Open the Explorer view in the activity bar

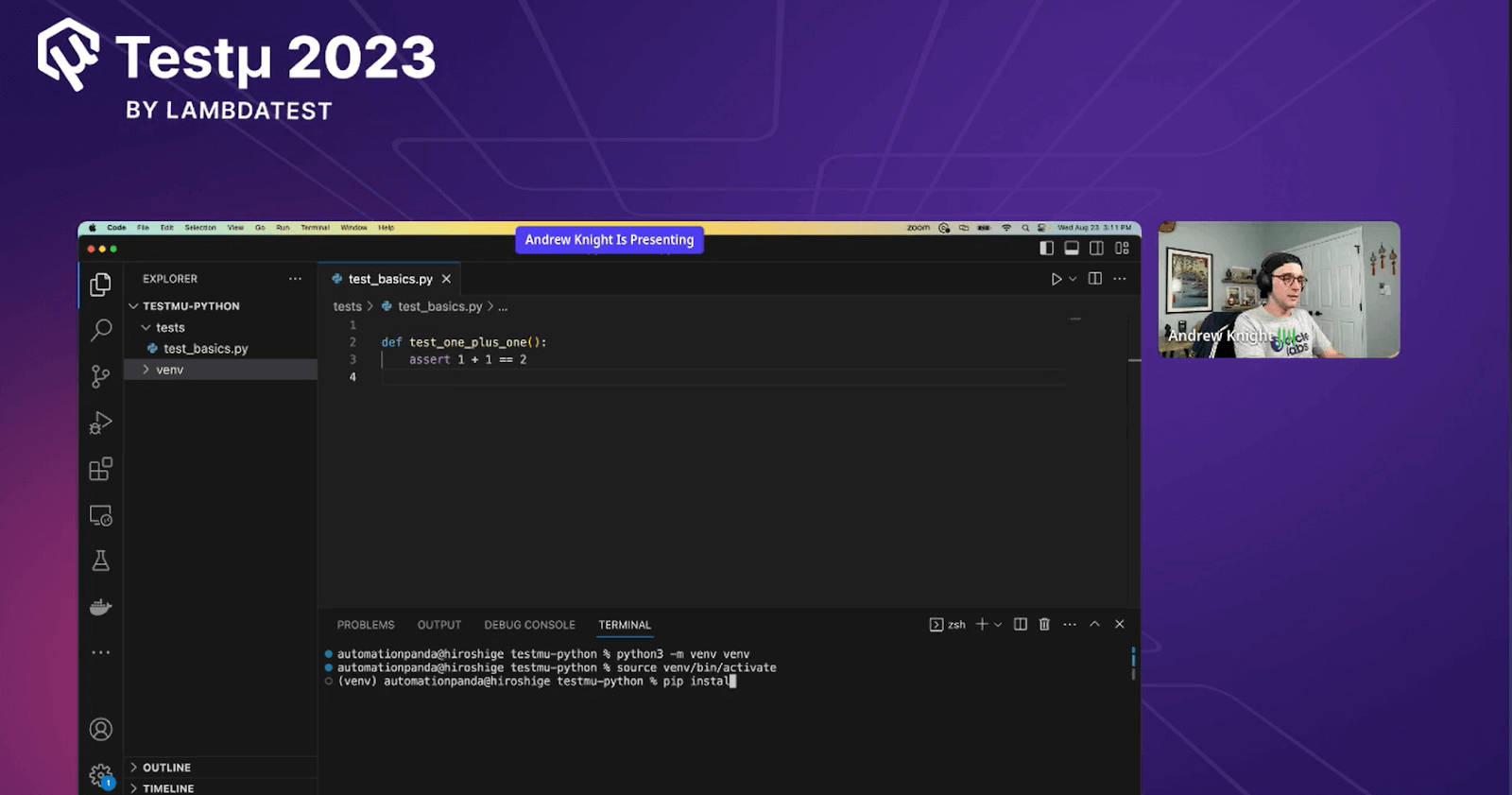(x=100, y=285)
